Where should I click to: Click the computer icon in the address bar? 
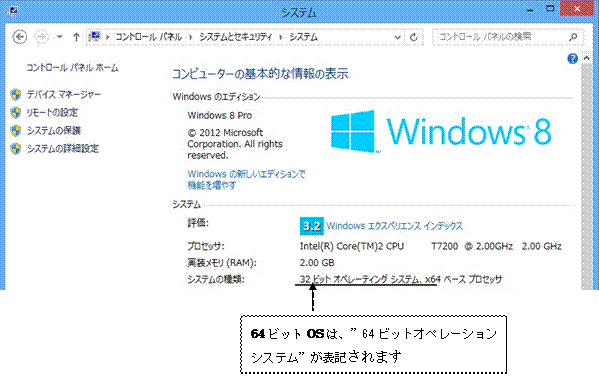(94, 37)
